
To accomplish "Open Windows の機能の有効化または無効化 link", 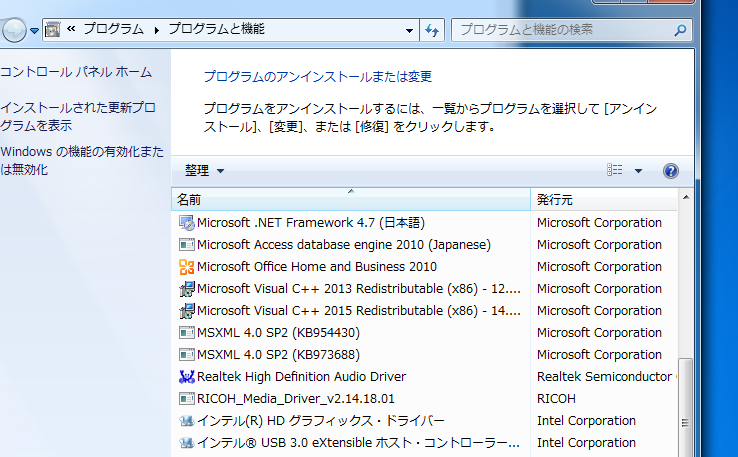I will coord(82,160).
